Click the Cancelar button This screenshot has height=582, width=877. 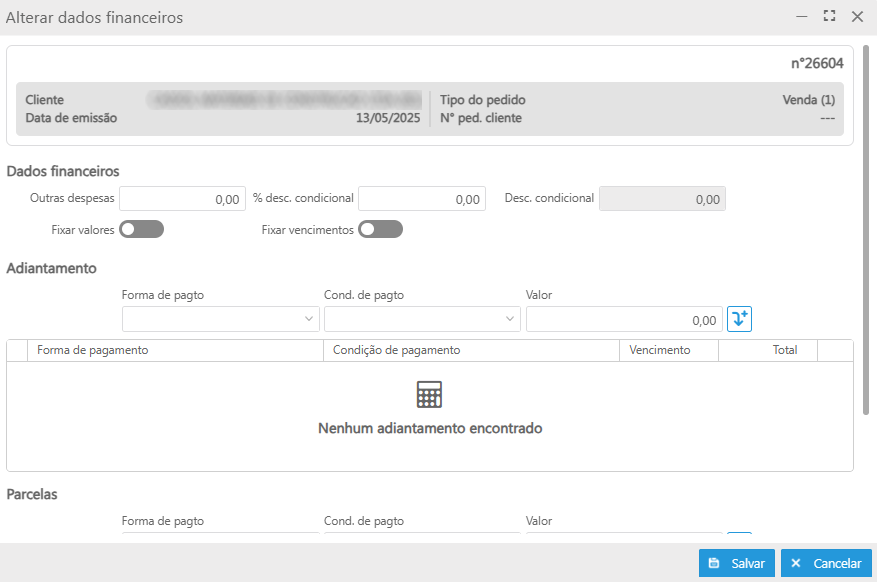826,563
